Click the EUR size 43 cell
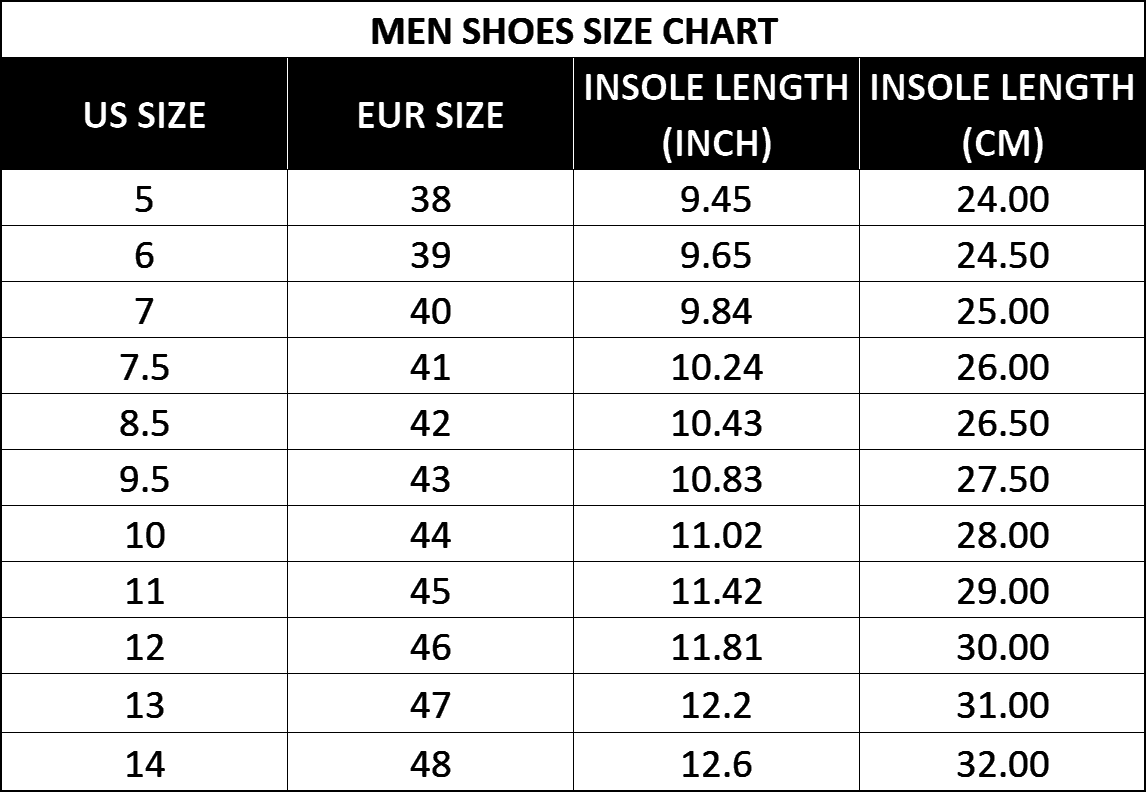 pos(430,479)
